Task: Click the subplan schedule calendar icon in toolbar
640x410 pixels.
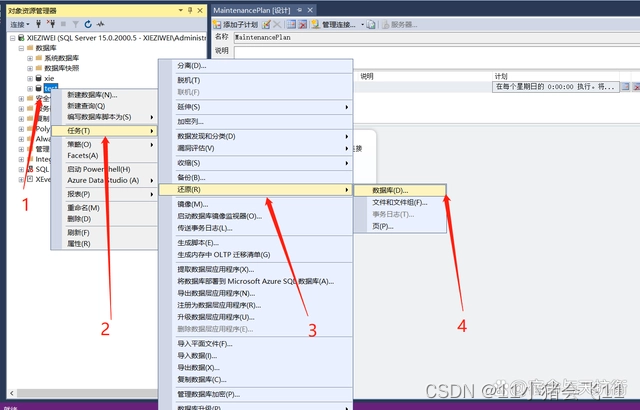Action: click(x=291, y=25)
